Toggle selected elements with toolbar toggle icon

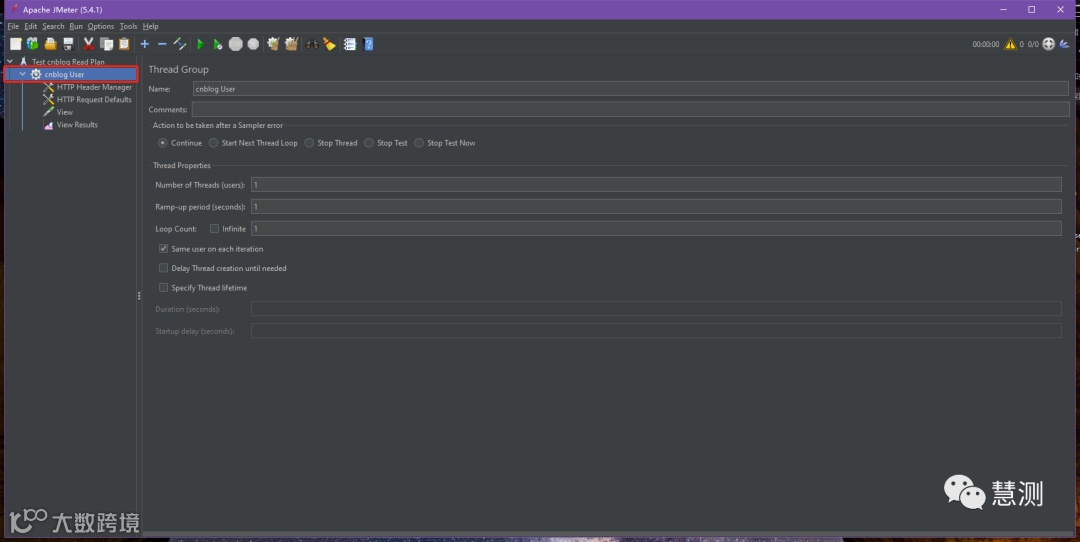point(180,44)
